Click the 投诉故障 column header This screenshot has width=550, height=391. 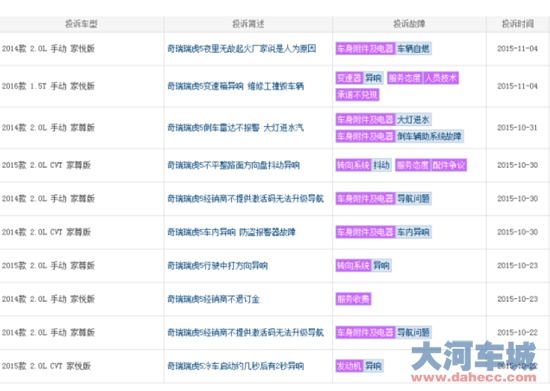(x=409, y=24)
